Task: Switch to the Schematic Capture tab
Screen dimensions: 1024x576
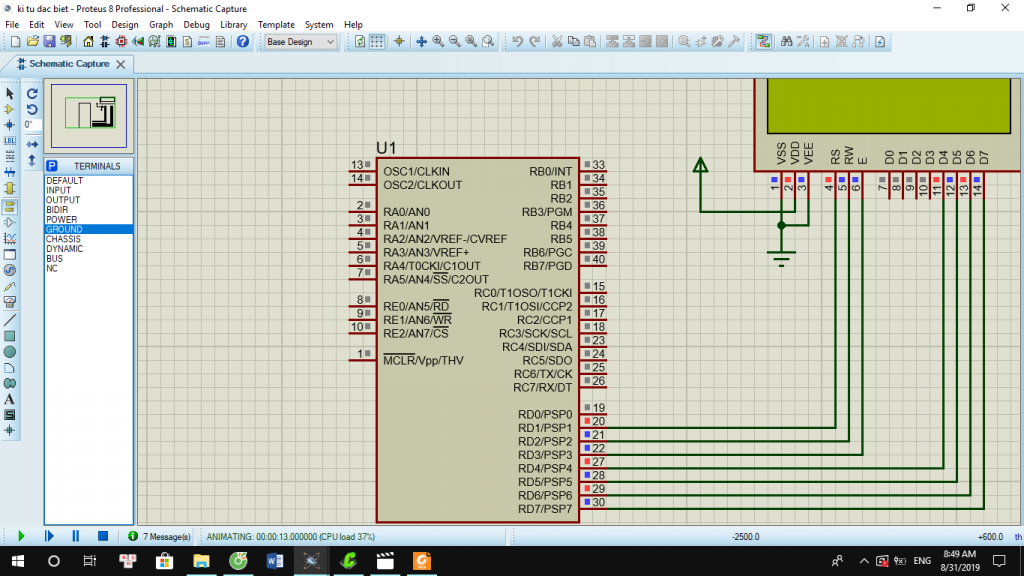Action: tap(67, 63)
